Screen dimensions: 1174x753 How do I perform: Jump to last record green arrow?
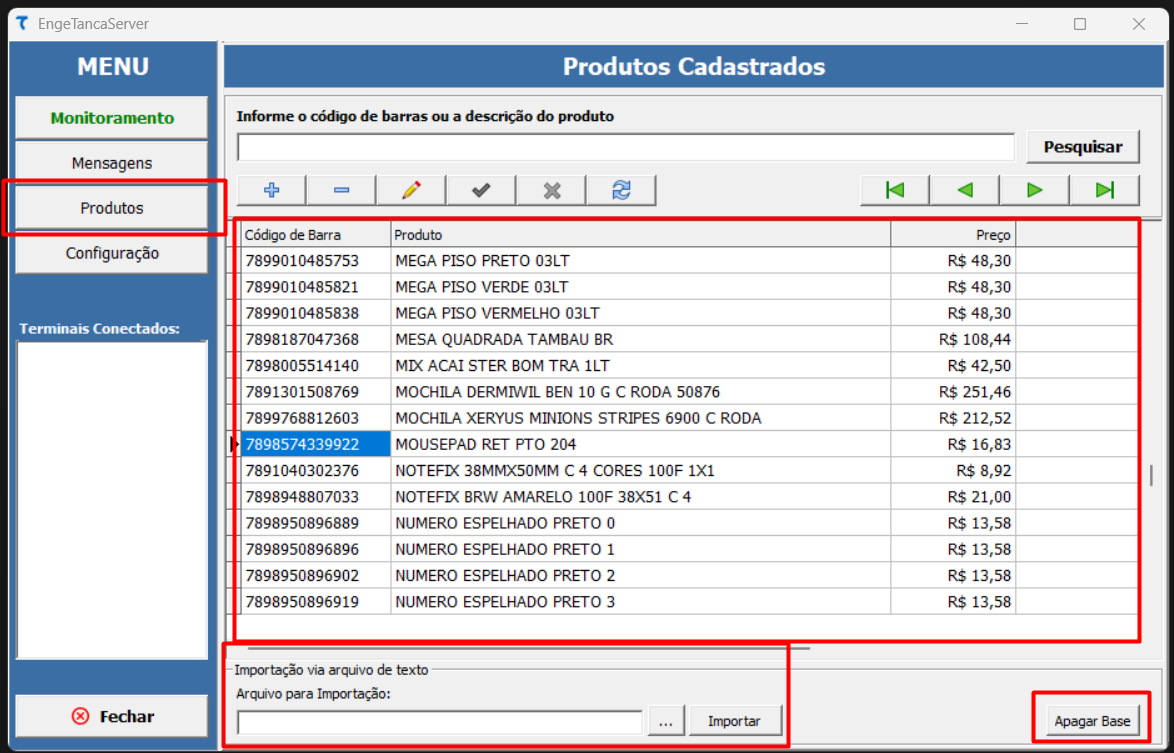tap(1104, 190)
